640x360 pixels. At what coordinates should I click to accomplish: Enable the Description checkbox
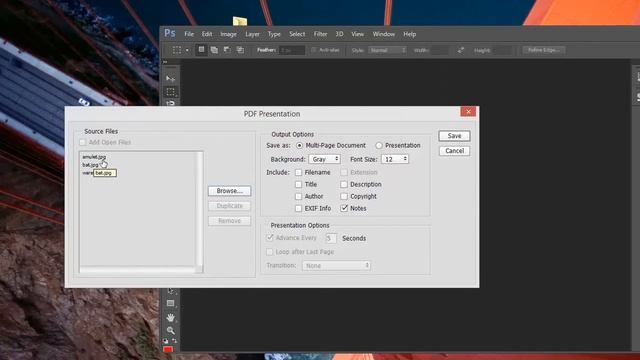coord(344,184)
